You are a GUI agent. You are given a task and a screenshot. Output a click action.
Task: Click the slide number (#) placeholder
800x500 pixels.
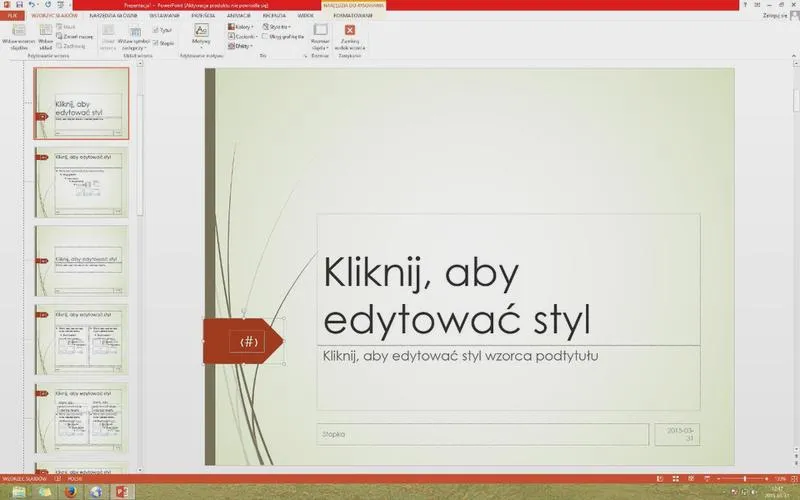tap(247, 341)
